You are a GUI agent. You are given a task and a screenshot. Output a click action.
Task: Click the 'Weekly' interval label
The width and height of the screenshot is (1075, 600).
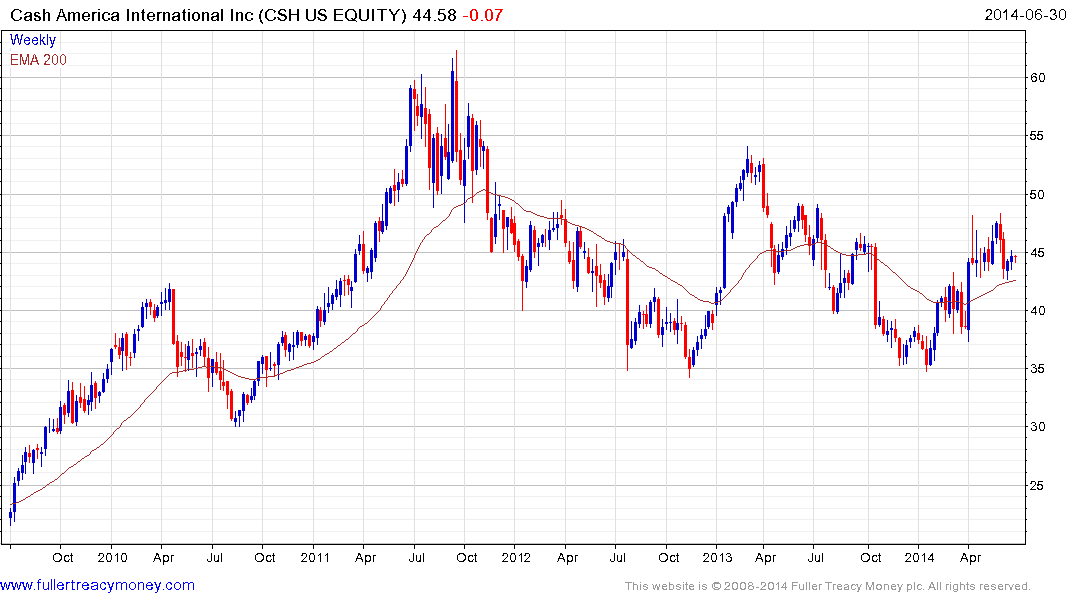click(x=33, y=40)
